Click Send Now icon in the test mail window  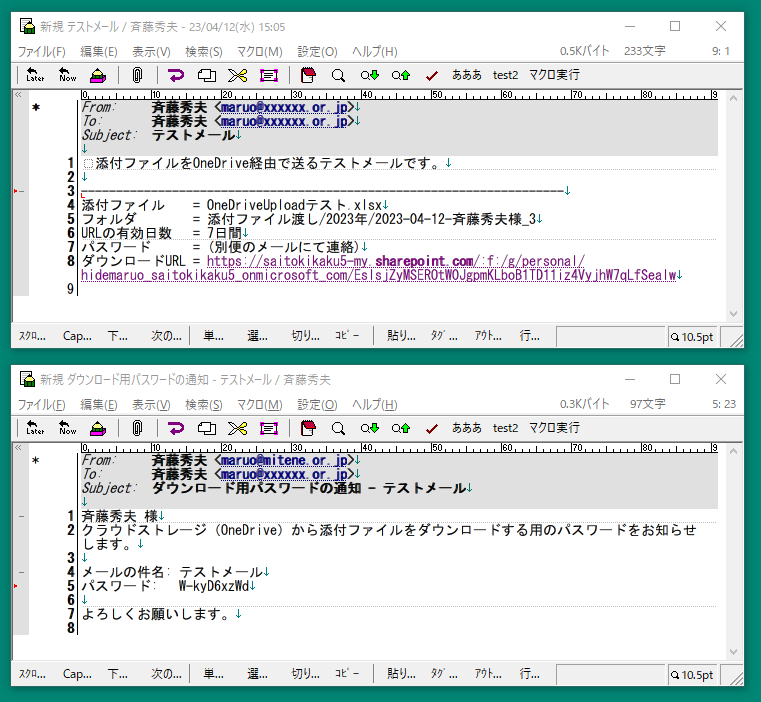pyautogui.click(x=67, y=75)
